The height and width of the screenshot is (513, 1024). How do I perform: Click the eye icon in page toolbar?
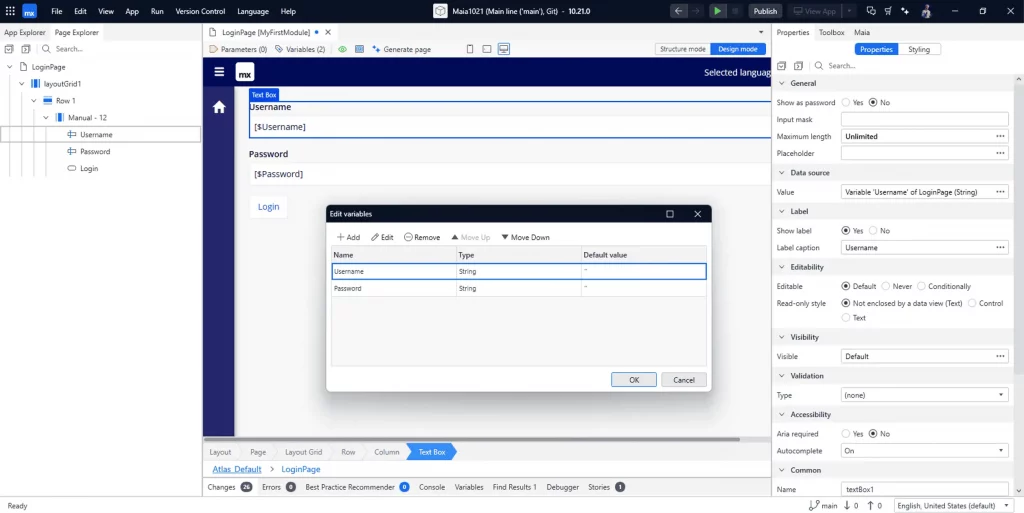pyautogui.click(x=343, y=49)
